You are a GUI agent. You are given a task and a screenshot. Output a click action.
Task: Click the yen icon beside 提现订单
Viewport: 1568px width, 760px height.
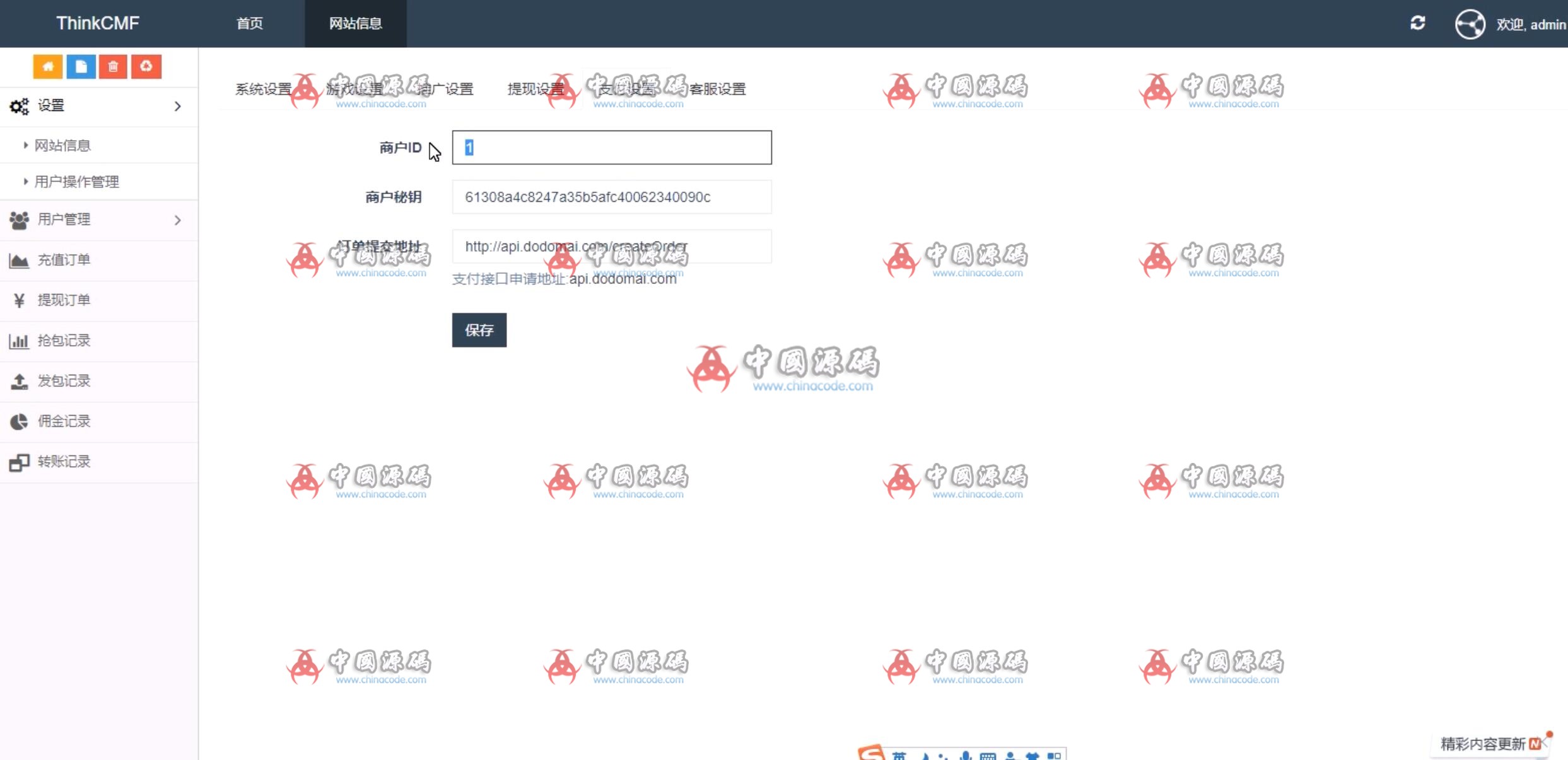19,300
